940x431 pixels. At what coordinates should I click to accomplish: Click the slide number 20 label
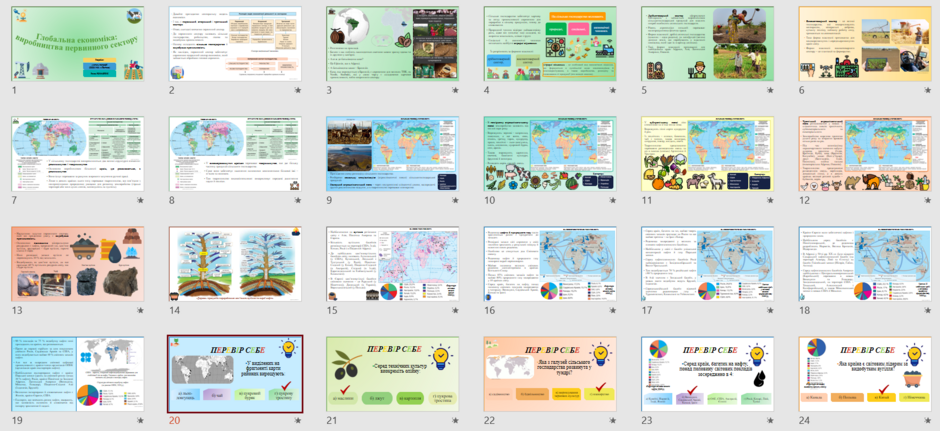click(174, 421)
